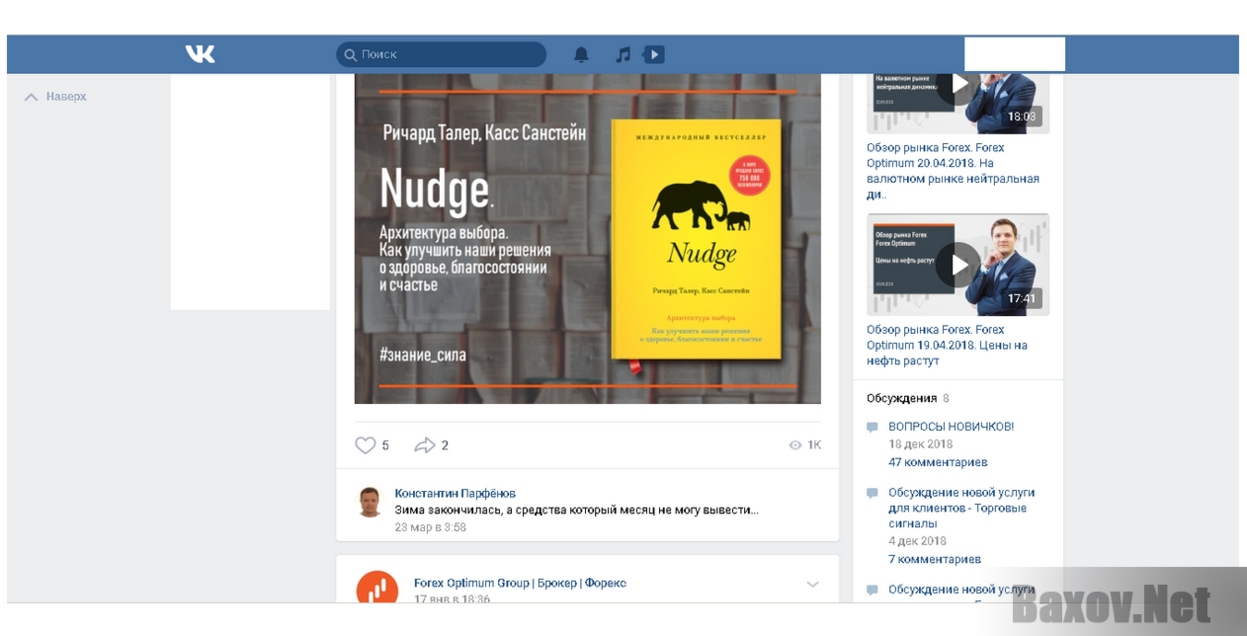Click the share count 2
1247x636 pixels.
point(445,445)
